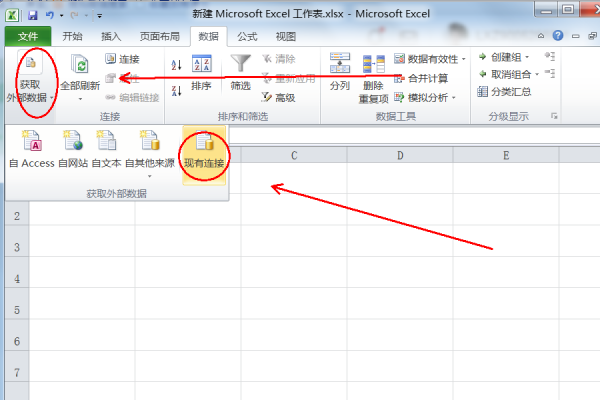Click 重新应用 reapply filter
Viewport: 600px width, 400px height.
pyautogui.click(x=289, y=78)
